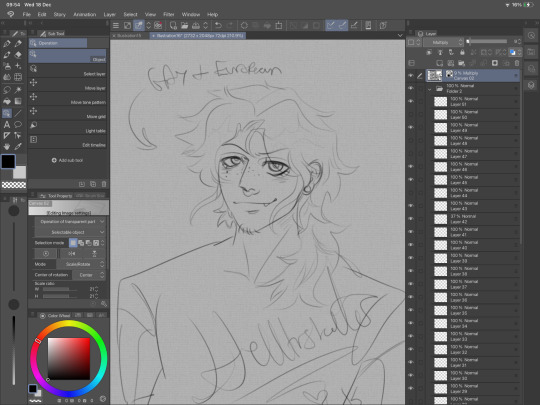Delete layer using Layer panel trash icon
The image size is (540, 405).
(x=517, y=63)
